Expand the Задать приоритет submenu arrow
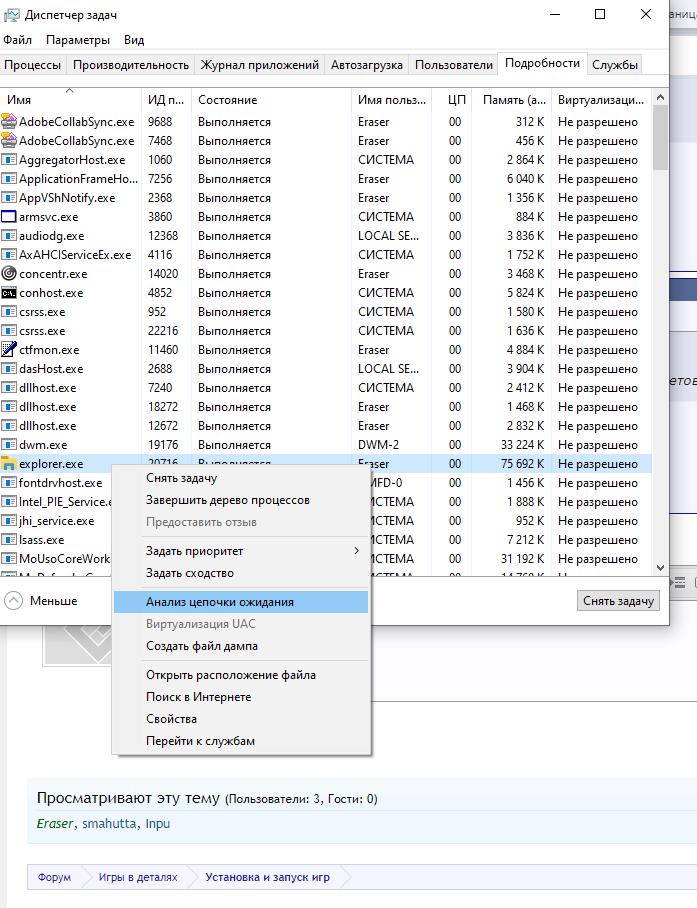Screen dimensions: 697x908 tap(356, 551)
